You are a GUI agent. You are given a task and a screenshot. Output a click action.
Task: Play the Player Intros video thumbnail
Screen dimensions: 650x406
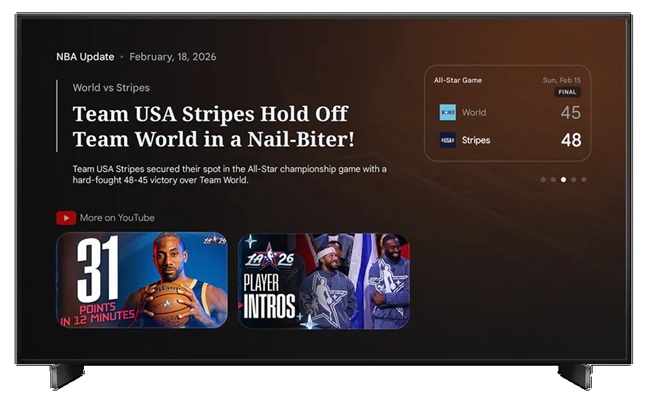coord(323,280)
